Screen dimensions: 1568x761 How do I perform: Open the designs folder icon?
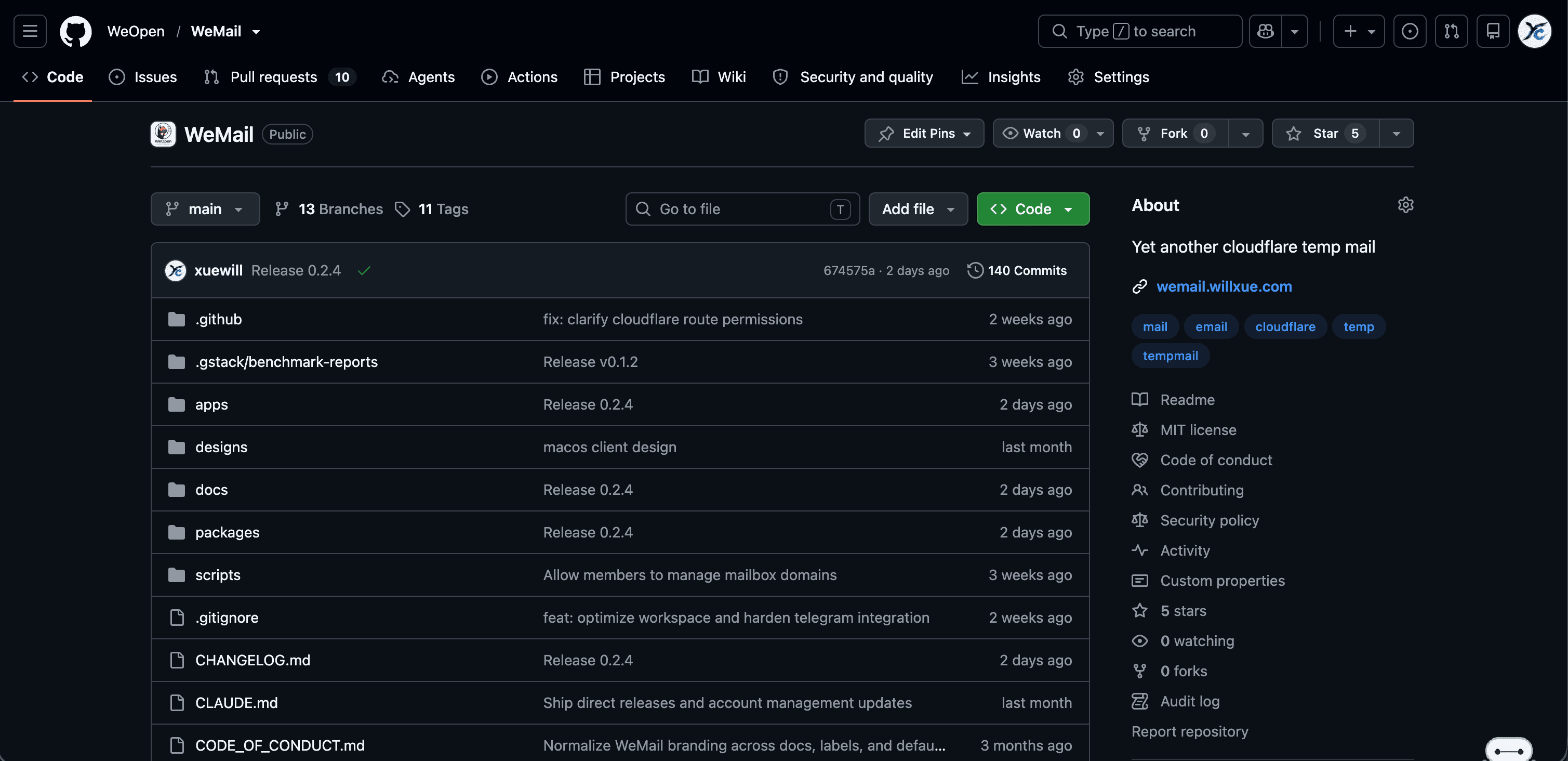coord(177,447)
